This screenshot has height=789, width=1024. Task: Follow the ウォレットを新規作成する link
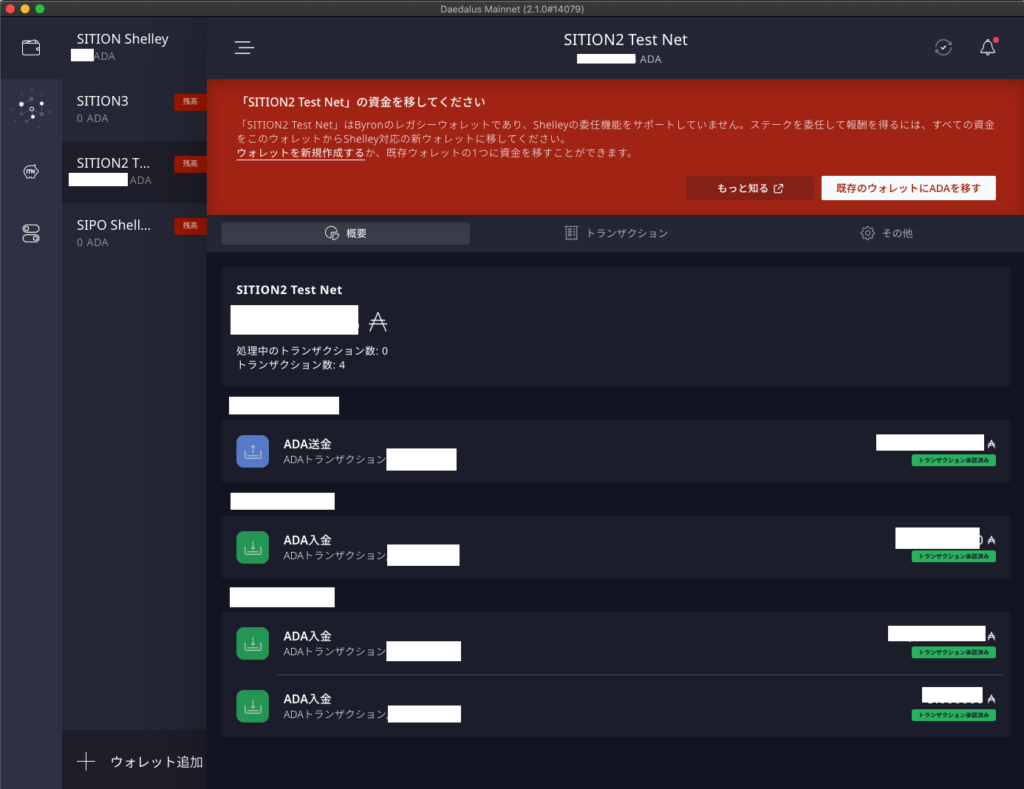point(300,153)
